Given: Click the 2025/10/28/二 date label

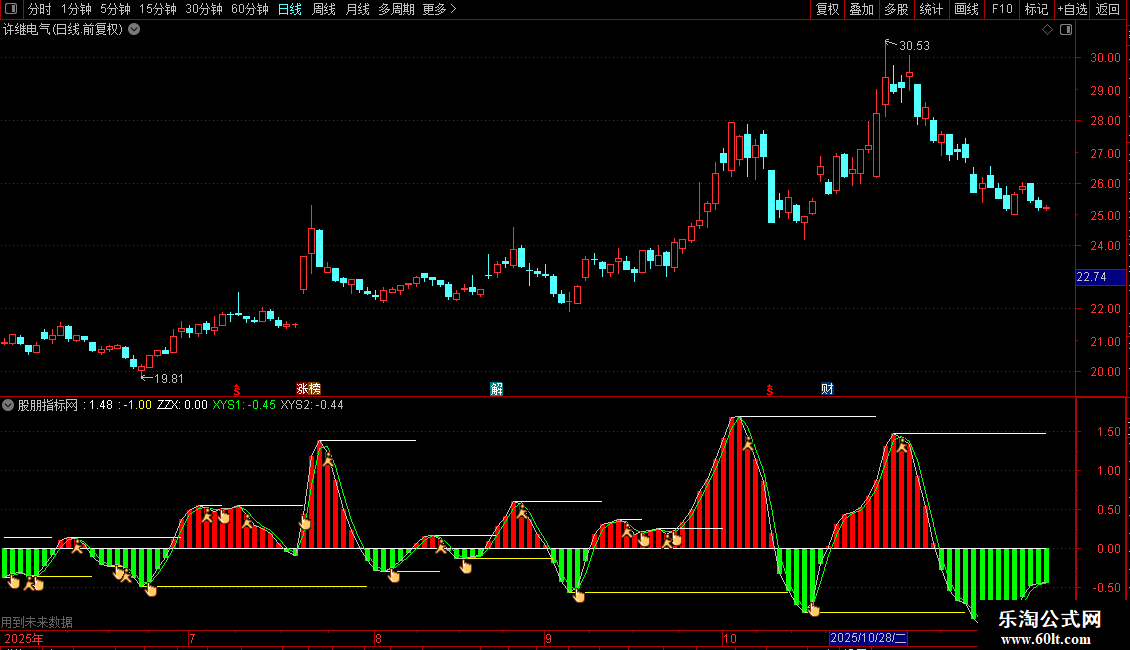Looking at the screenshot, I should click(868, 638).
